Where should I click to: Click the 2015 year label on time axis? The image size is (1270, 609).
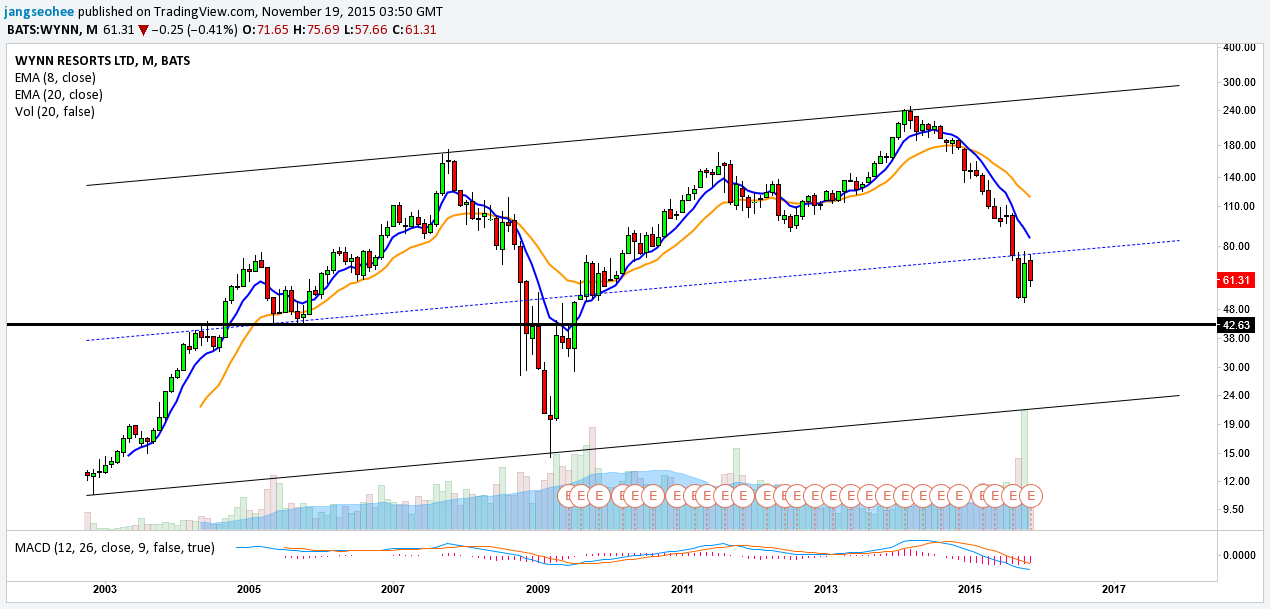pos(971,591)
